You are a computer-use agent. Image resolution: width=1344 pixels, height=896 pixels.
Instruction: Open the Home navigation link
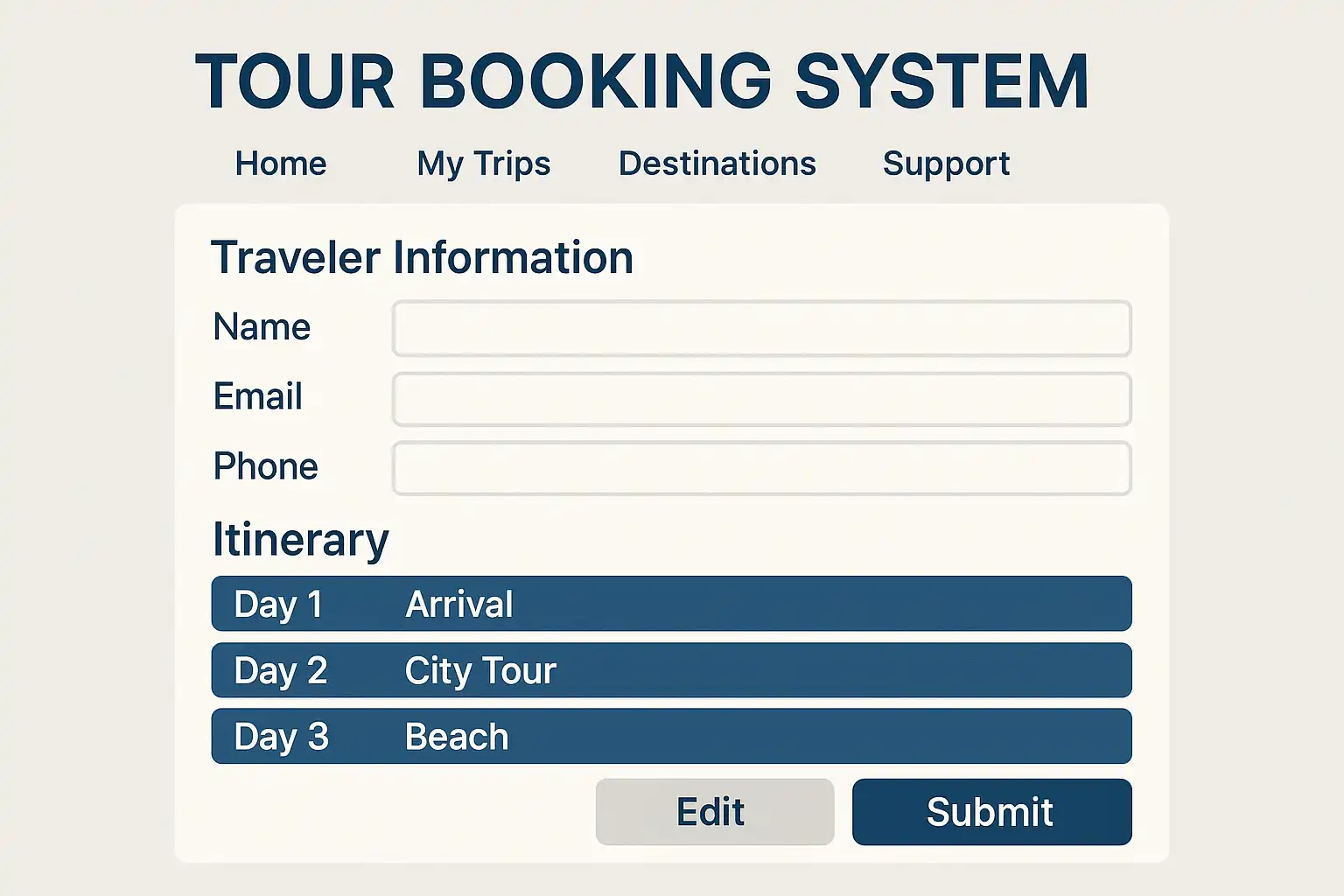[x=281, y=164]
